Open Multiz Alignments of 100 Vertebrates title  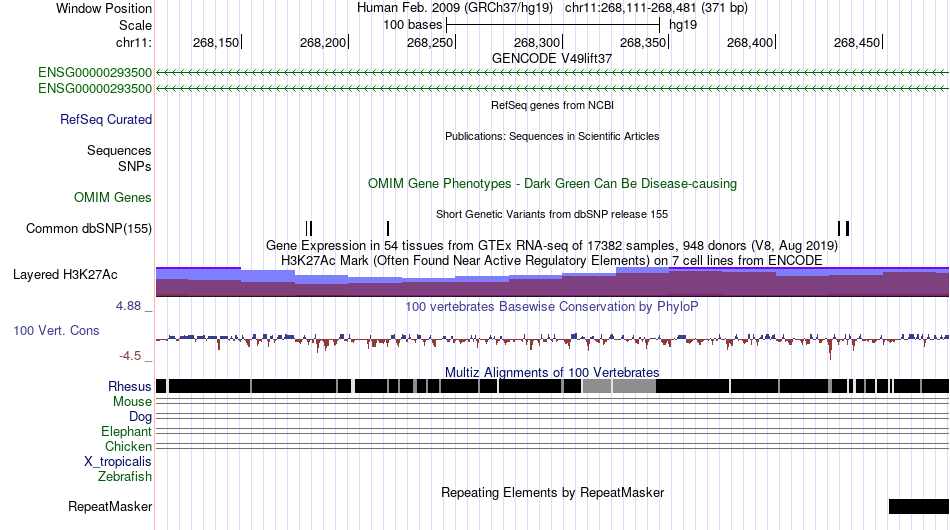(x=552, y=372)
